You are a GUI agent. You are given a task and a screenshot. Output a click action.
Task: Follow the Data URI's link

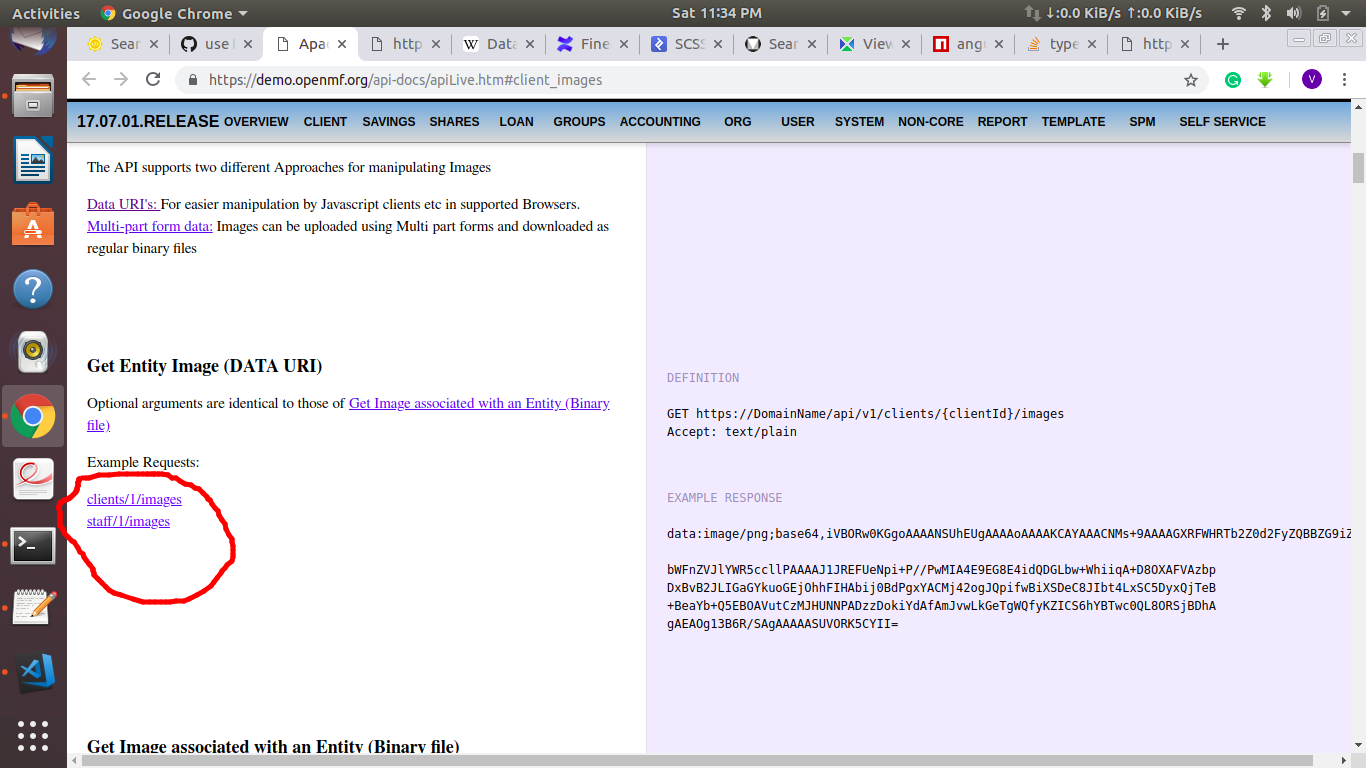pyautogui.click(x=122, y=204)
